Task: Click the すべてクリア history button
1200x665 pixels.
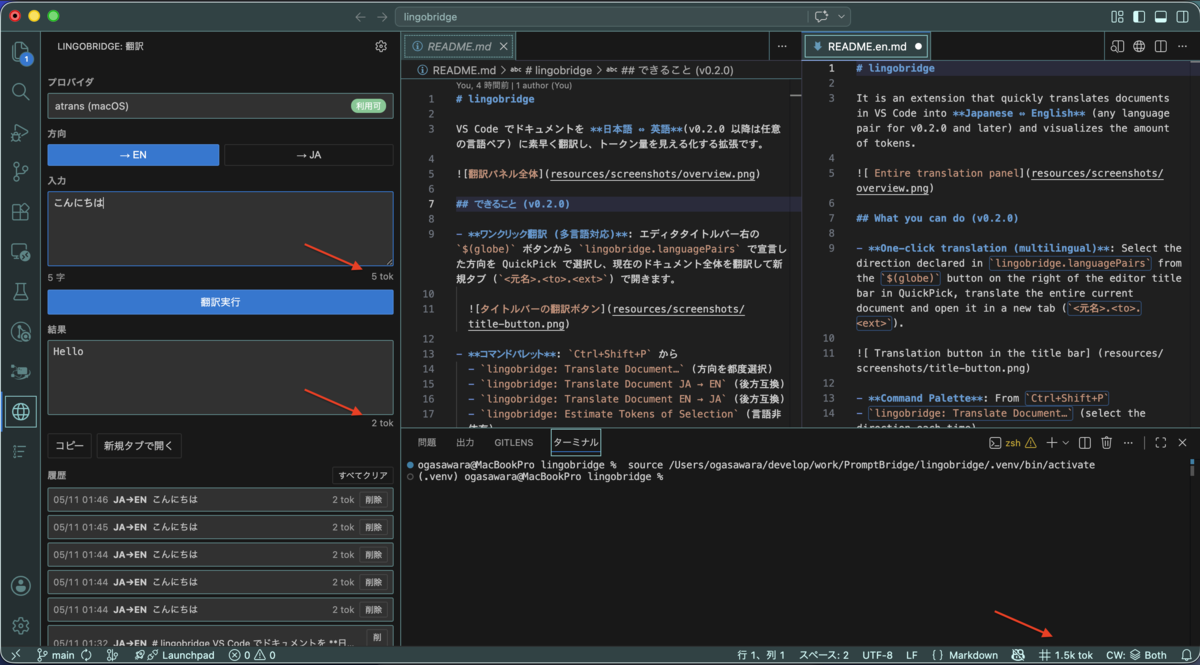Action: pos(362,476)
